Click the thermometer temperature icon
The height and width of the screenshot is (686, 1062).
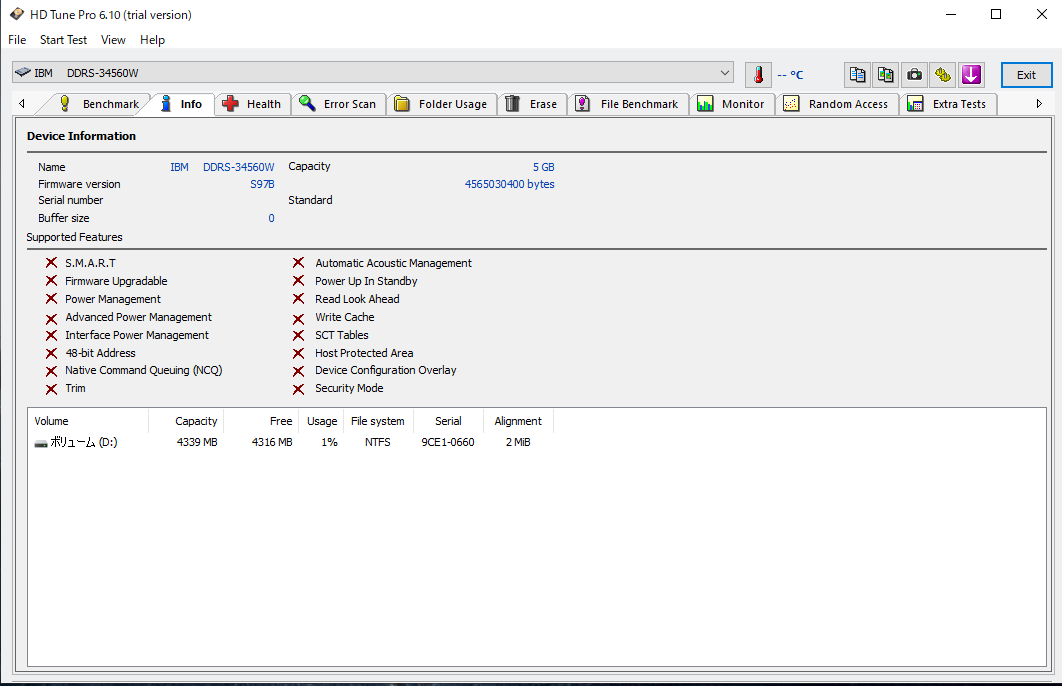click(758, 75)
